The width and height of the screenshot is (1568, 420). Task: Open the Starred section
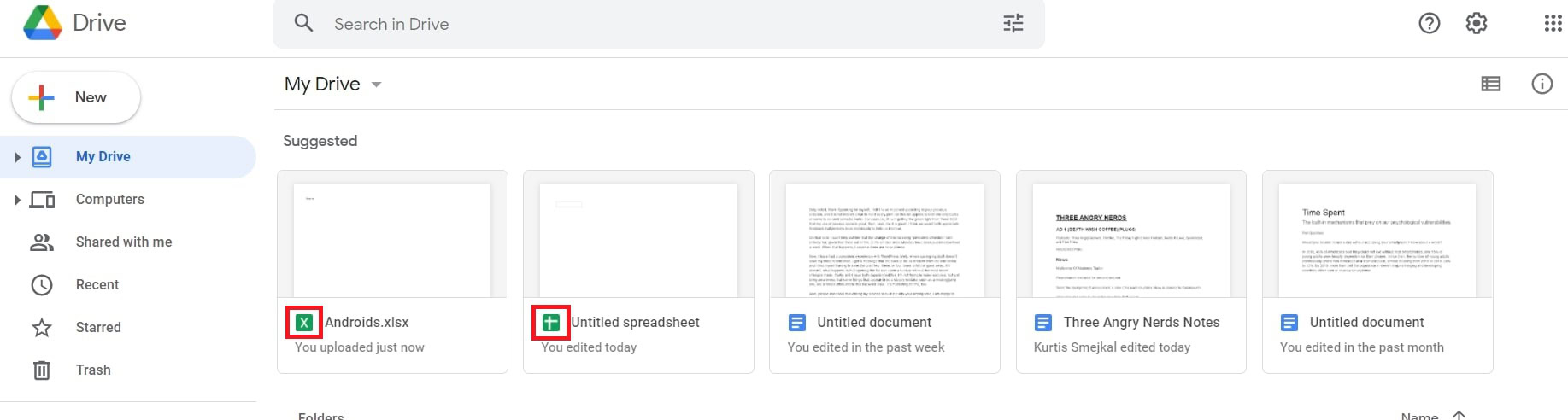(x=97, y=327)
